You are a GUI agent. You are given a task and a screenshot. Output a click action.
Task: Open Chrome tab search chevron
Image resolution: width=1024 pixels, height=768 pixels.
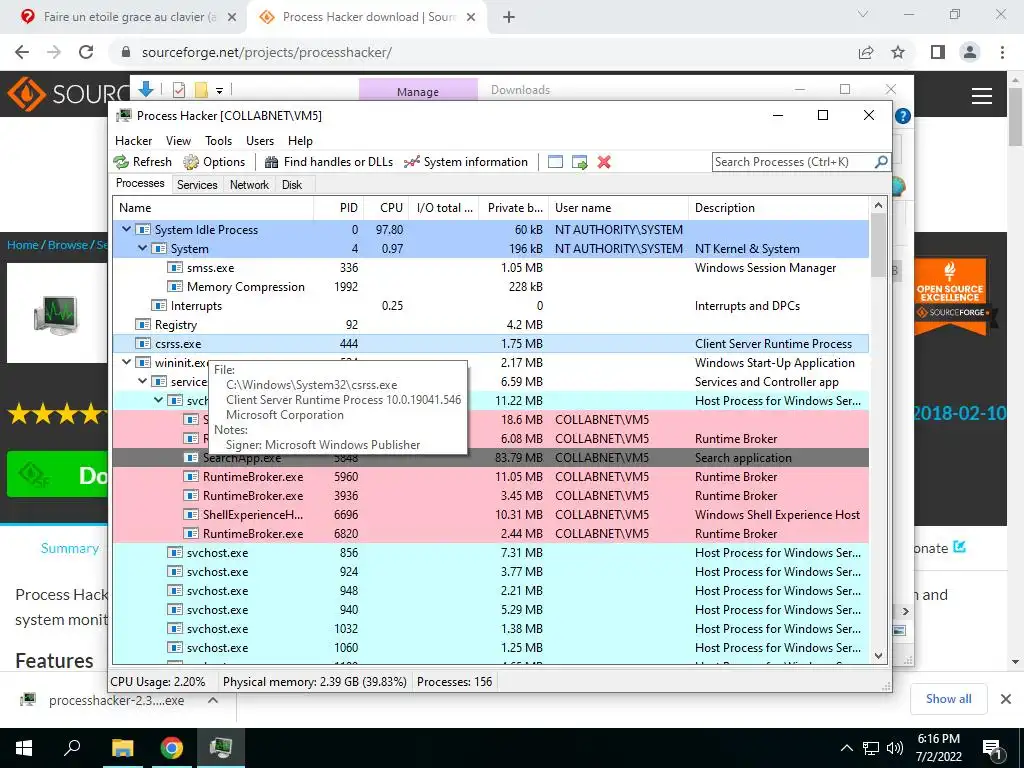click(x=863, y=14)
